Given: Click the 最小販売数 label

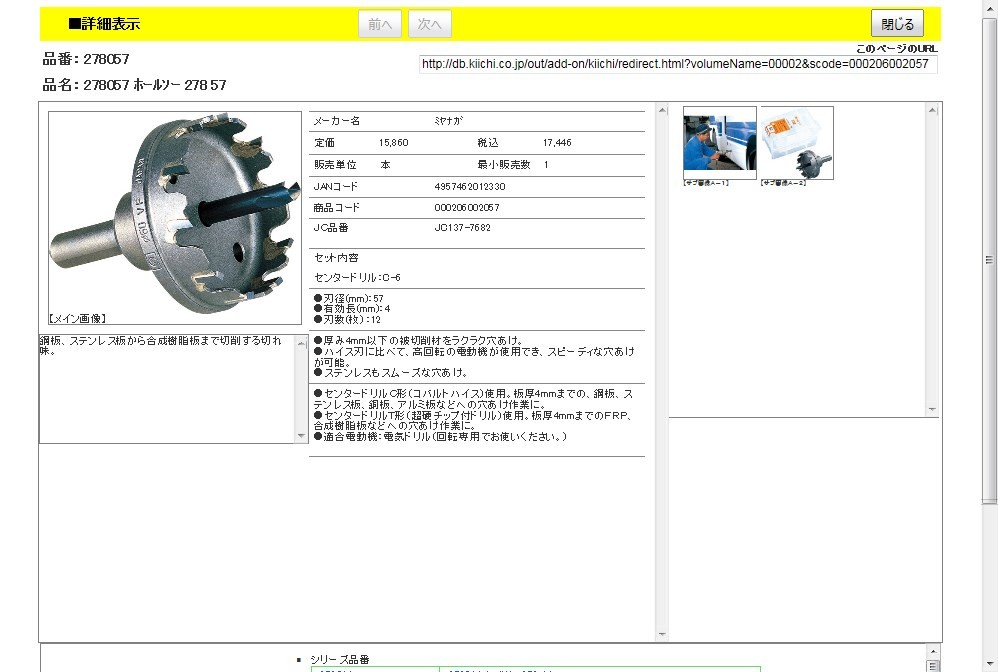Looking at the screenshot, I should (x=503, y=164).
